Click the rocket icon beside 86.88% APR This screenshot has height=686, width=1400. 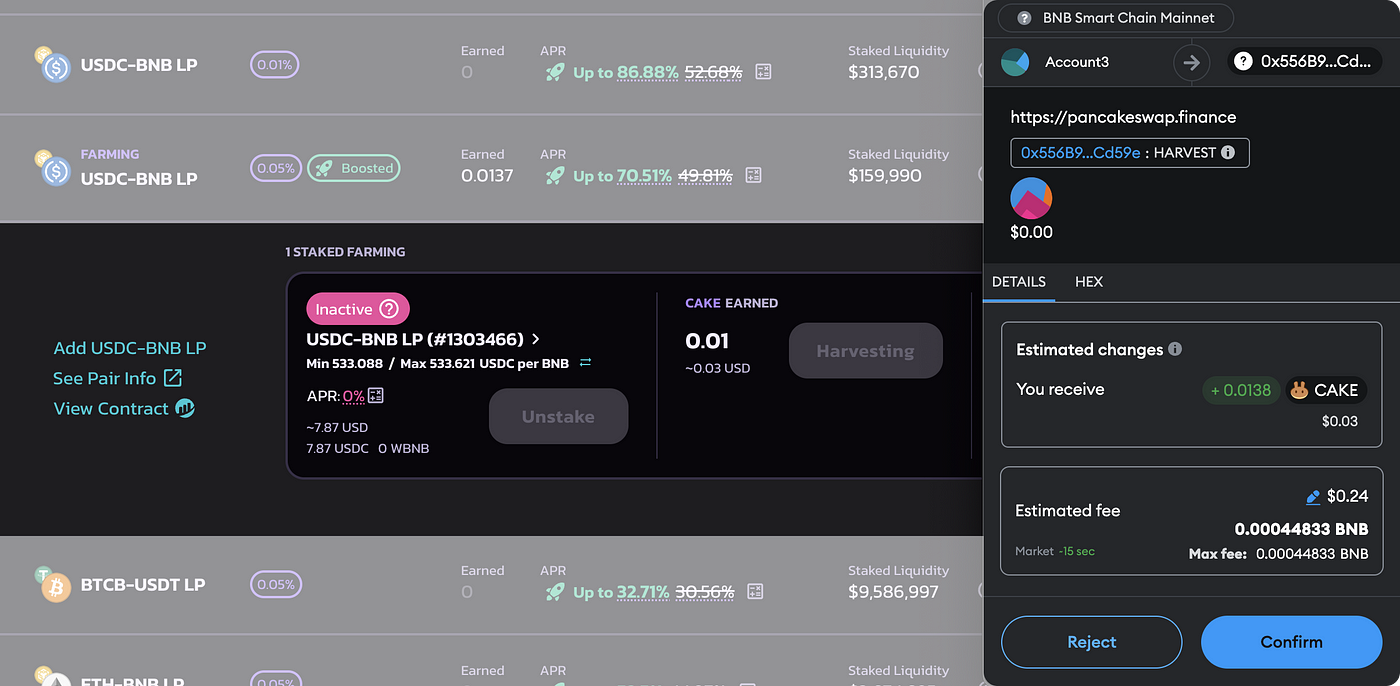pyautogui.click(x=555, y=72)
